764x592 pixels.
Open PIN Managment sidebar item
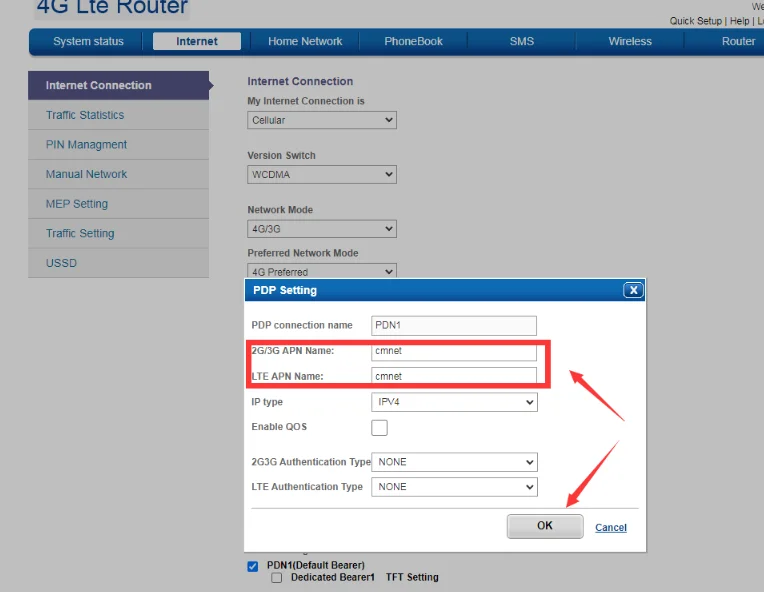click(x=86, y=145)
